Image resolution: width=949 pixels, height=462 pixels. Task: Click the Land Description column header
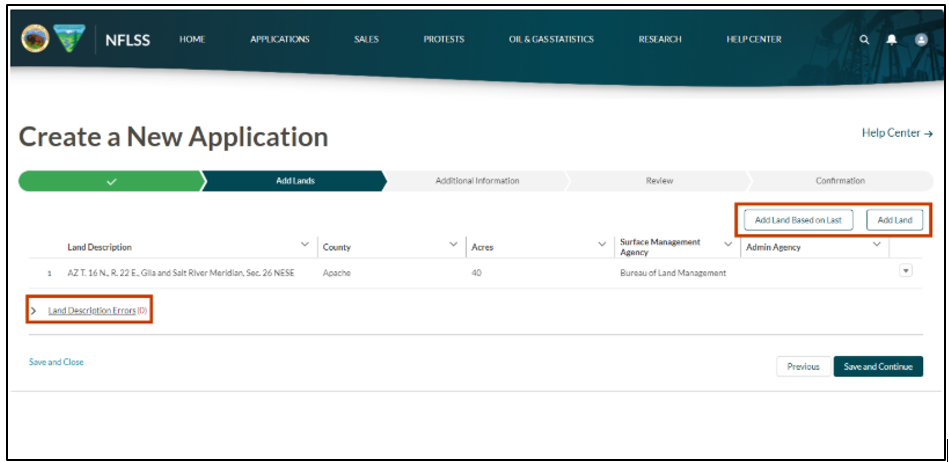coord(99,248)
